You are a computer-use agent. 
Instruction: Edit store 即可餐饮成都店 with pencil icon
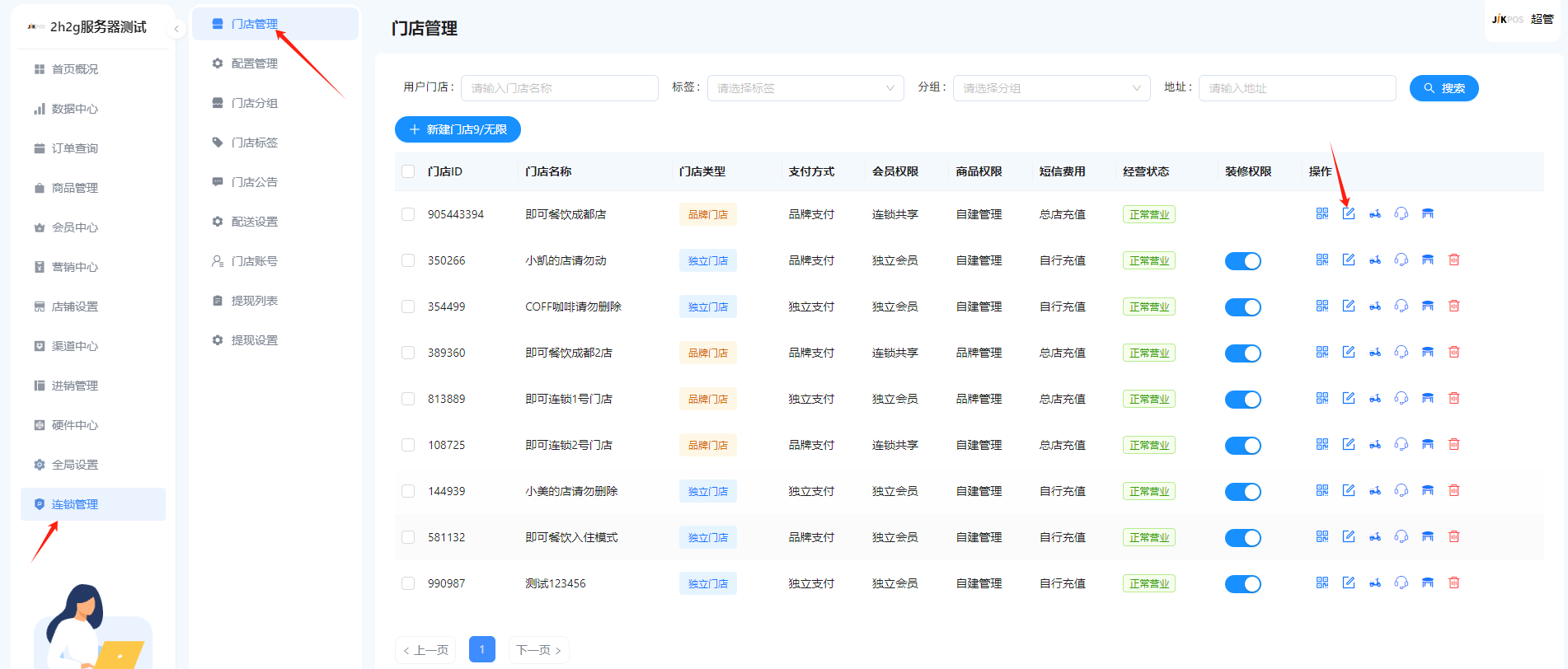tap(1349, 213)
